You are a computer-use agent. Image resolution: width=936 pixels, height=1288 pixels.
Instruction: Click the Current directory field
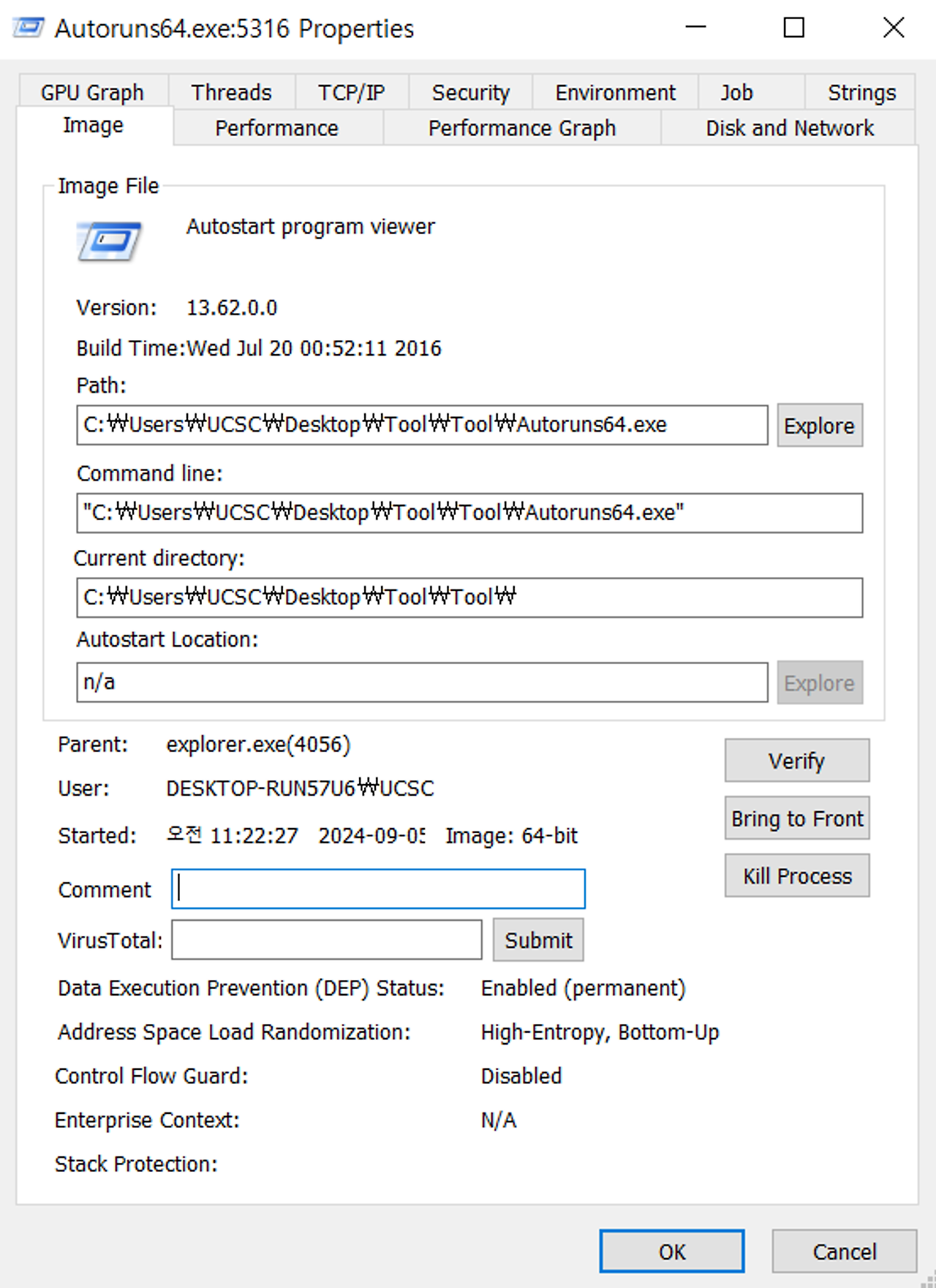469,598
